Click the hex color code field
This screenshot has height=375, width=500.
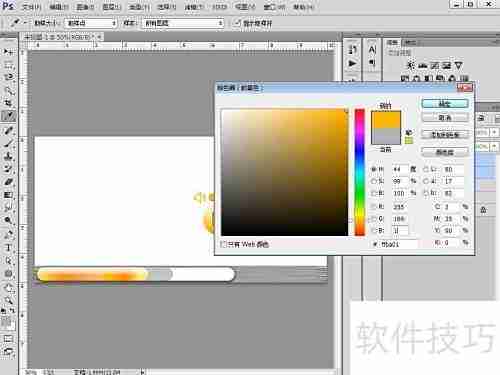[x=398, y=244]
